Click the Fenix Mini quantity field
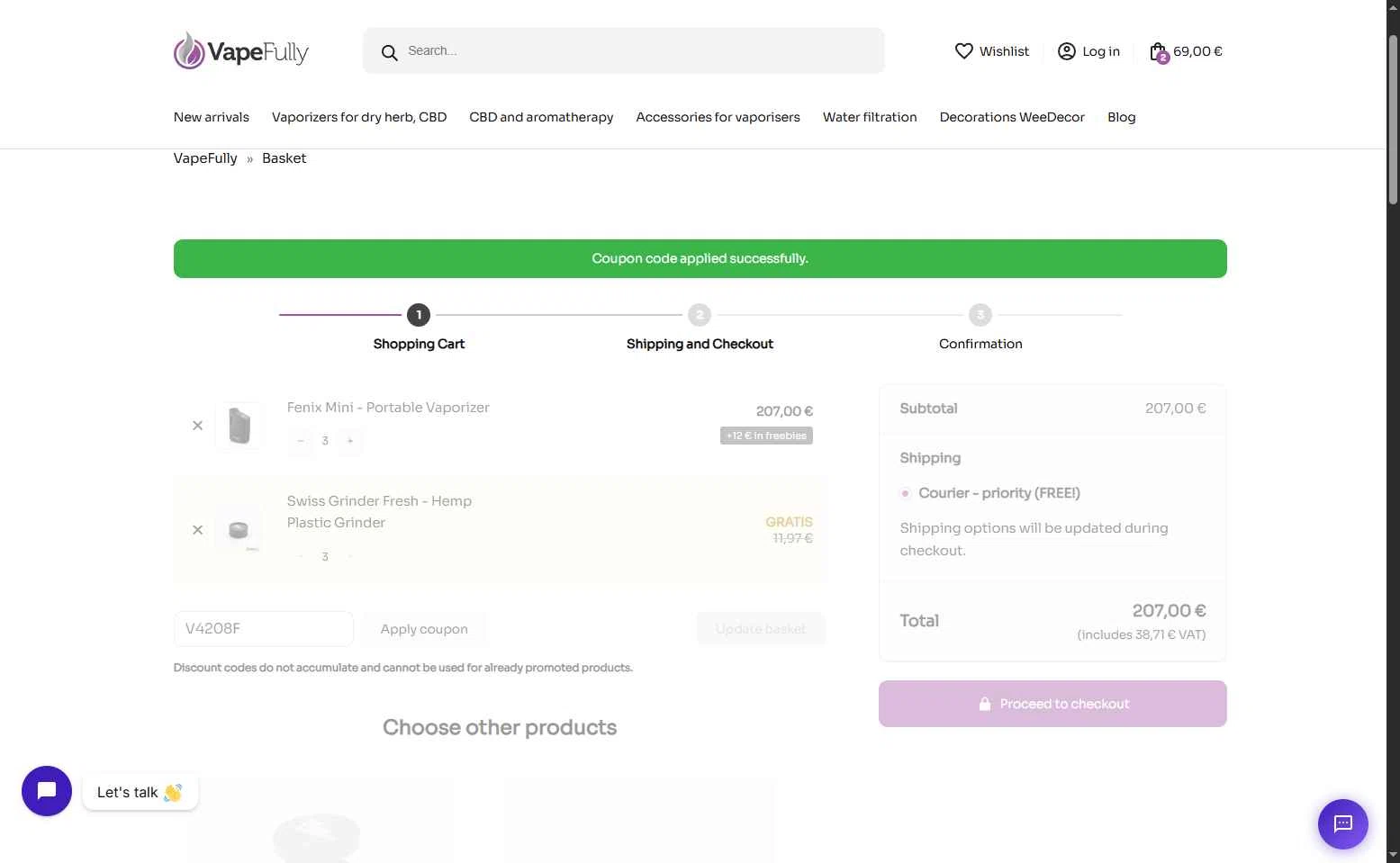Screen dimensions: 1400x863 tap(325, 441)
